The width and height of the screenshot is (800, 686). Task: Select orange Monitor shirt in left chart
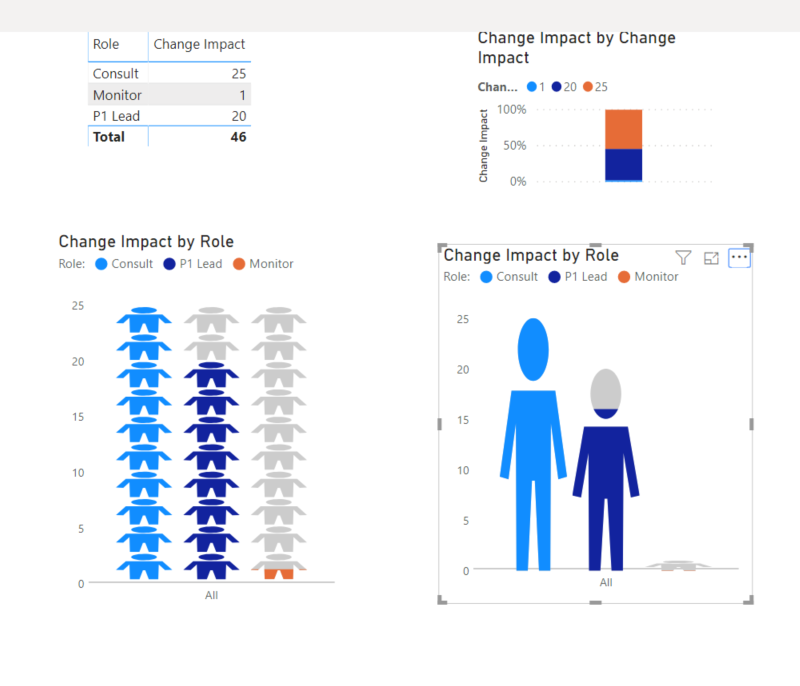pos(279,574)
